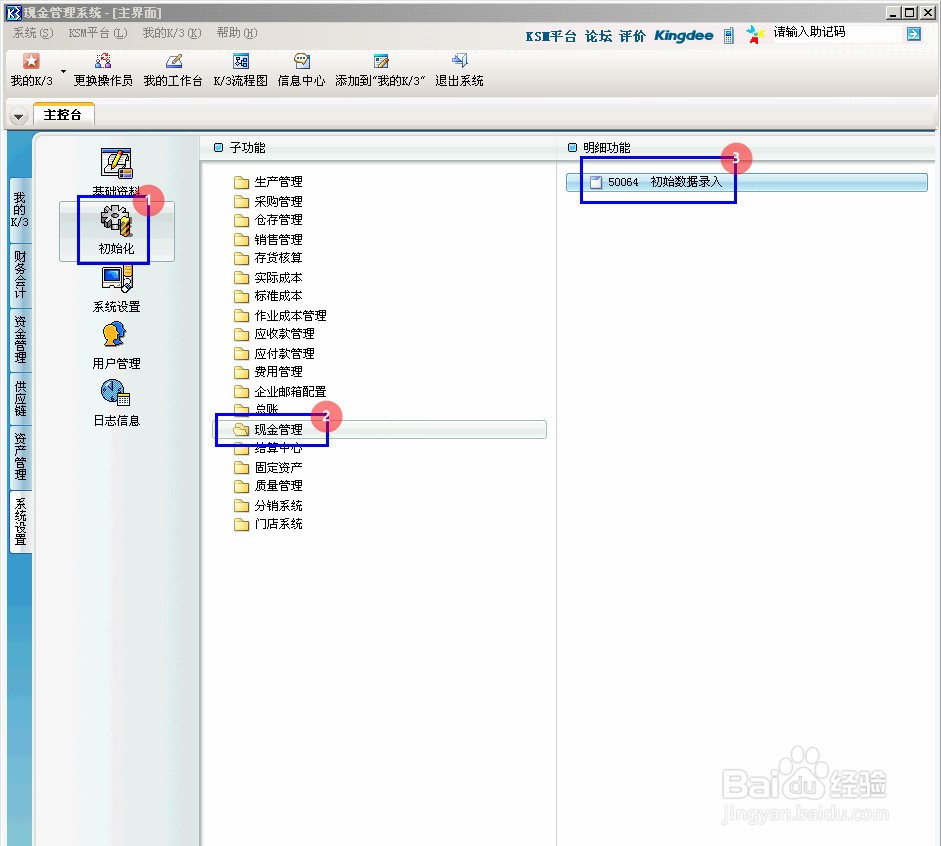Expand the dropdown arrow beside 我的K/3
The image size is (941, 846).
click(63, 71)
